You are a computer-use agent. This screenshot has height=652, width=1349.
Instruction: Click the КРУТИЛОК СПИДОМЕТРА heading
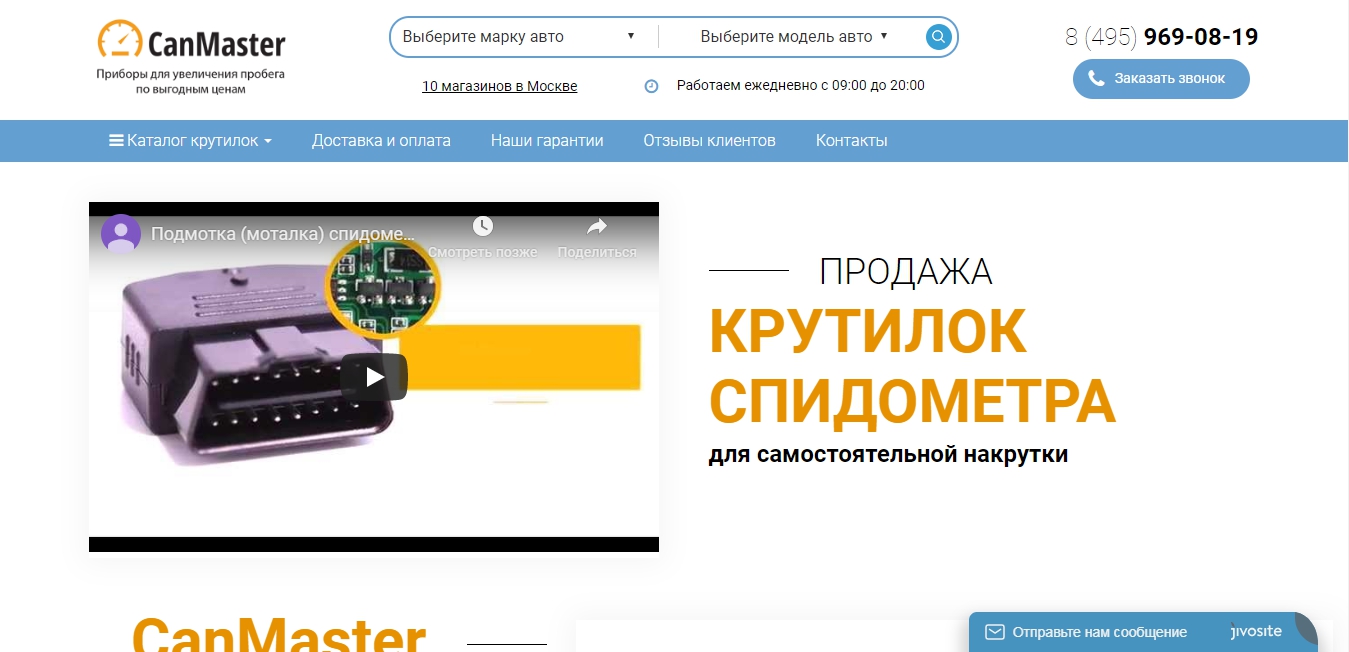(x=912, y=365)
